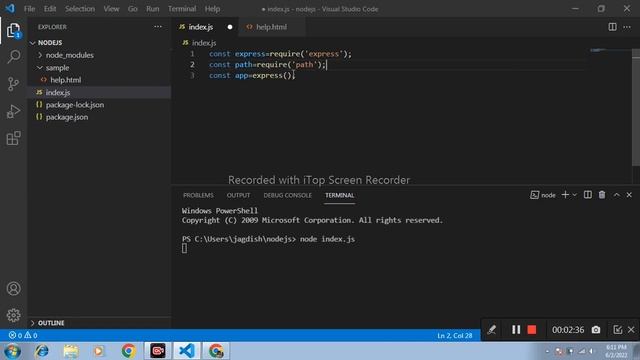Open the Run menu

click(x=153, y=9)
